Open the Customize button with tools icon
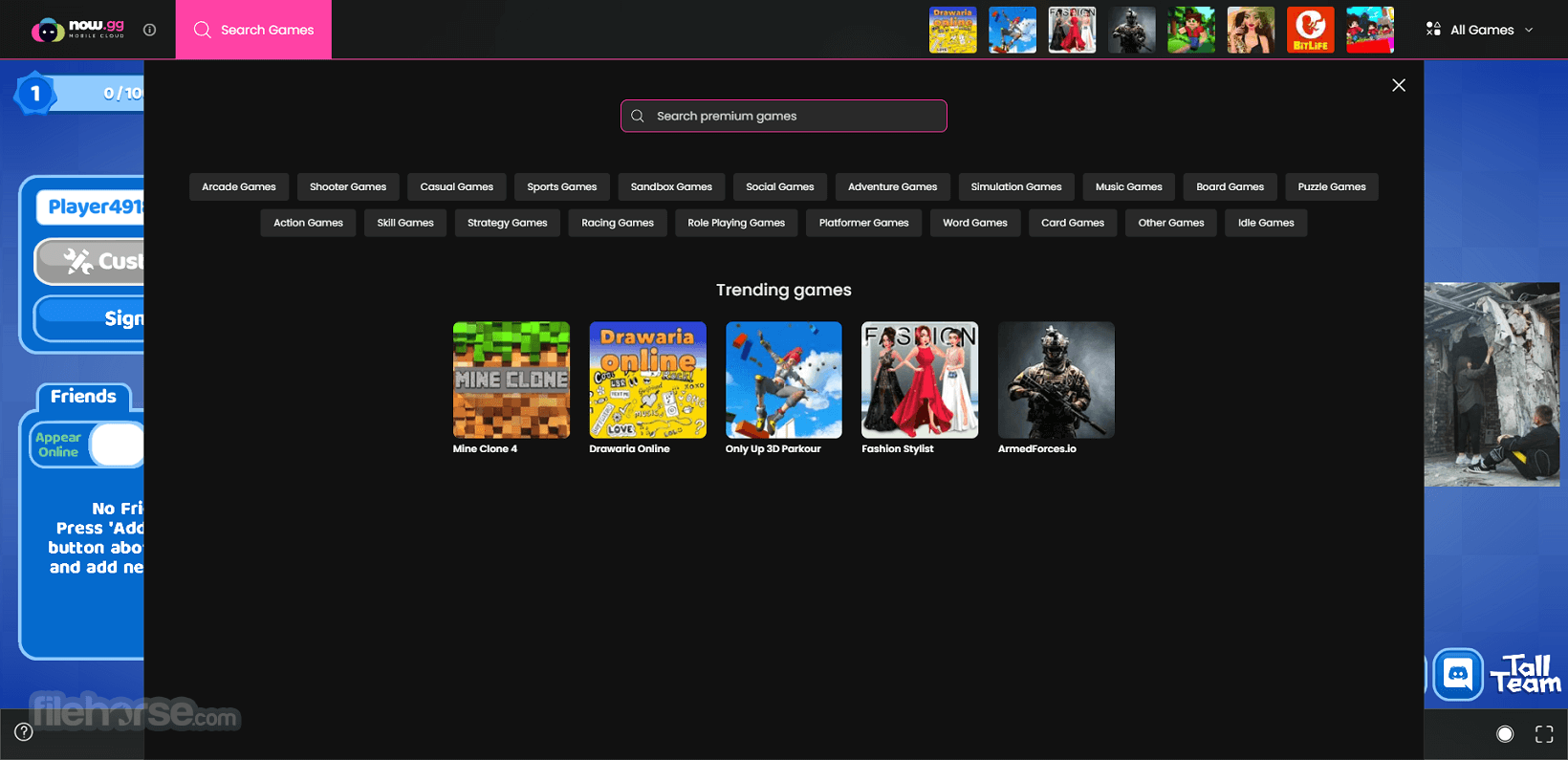The width and height of the screenshot is (1568, 760). (91, 261)
